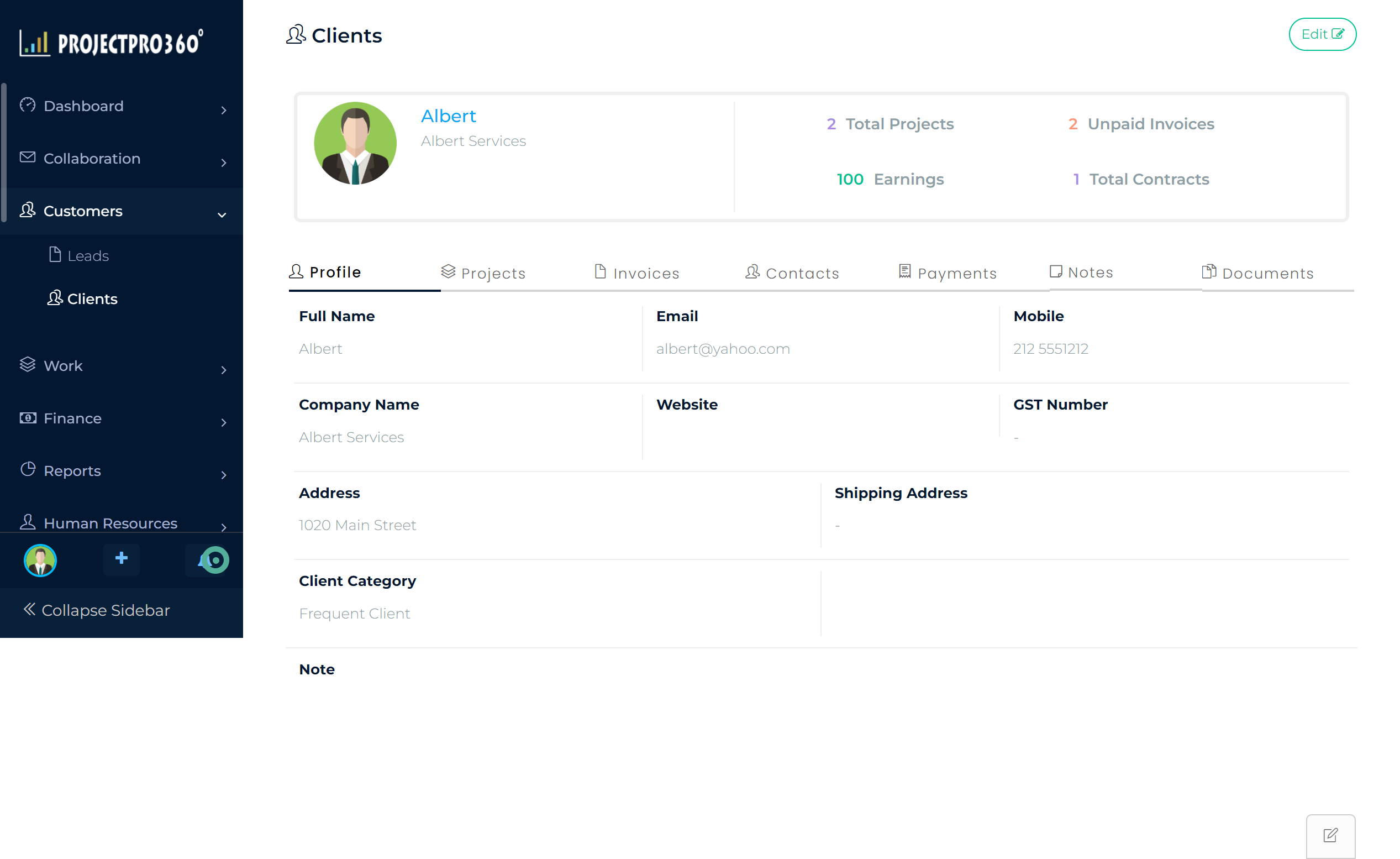Click the Frequent Client category value
This screenshot has width=1400, height=859.
coord(354,614)
